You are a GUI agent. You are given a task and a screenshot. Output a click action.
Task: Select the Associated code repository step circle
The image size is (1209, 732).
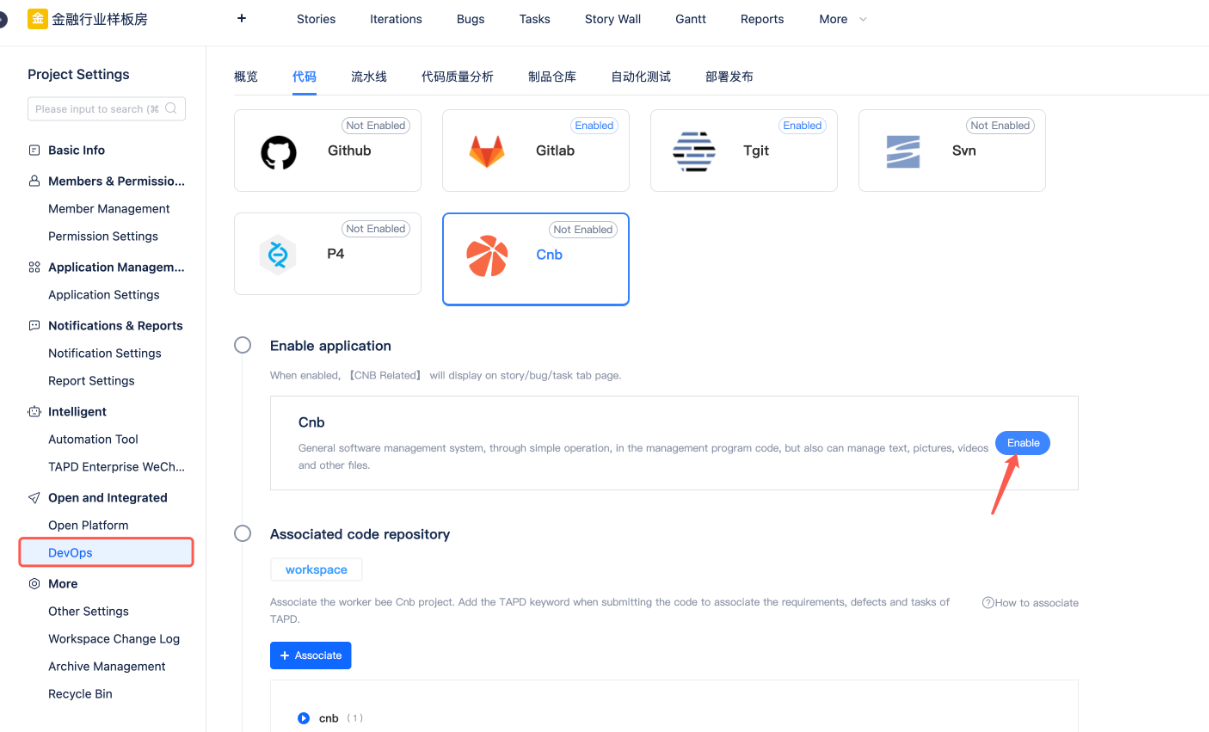pos(243,534)
